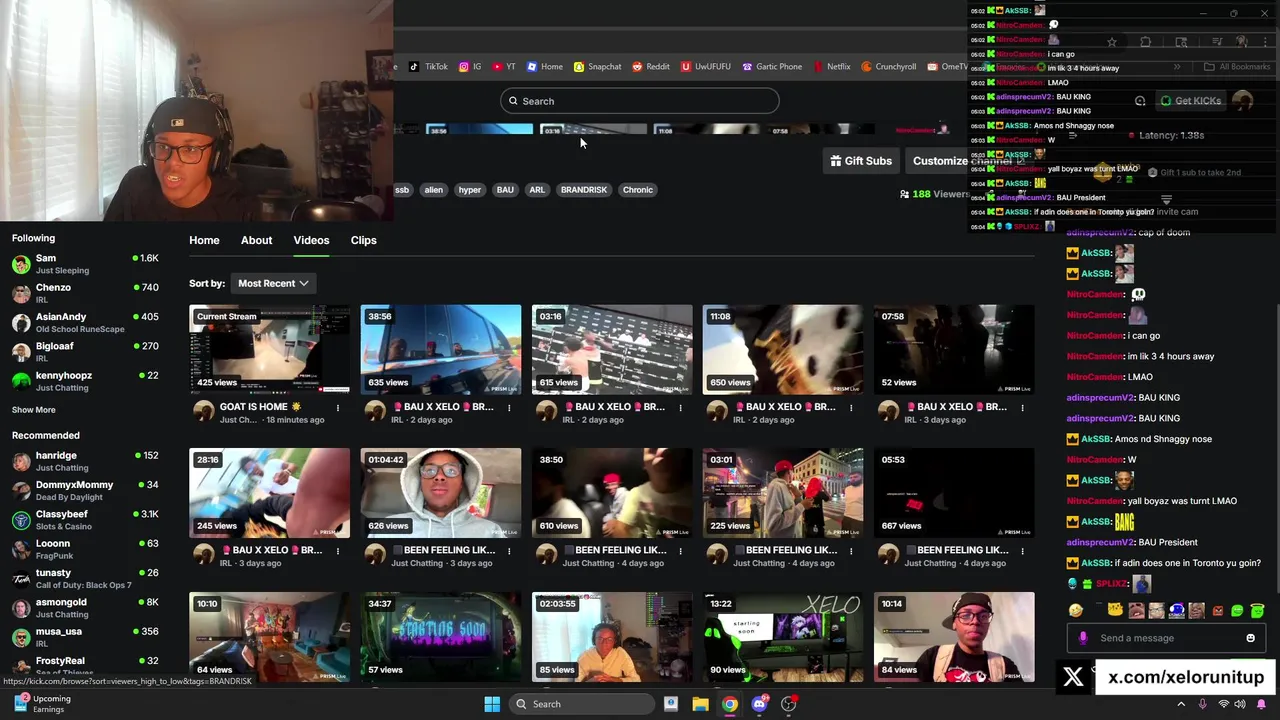Open Discord from the taskbar
The height and width of the screenshot is (720, 1280).
[x=760, y=704]
